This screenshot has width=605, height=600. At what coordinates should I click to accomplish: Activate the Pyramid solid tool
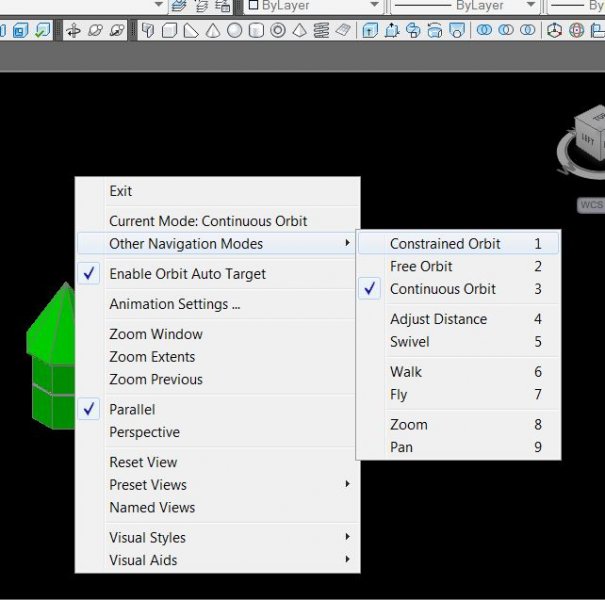(299, 30)
